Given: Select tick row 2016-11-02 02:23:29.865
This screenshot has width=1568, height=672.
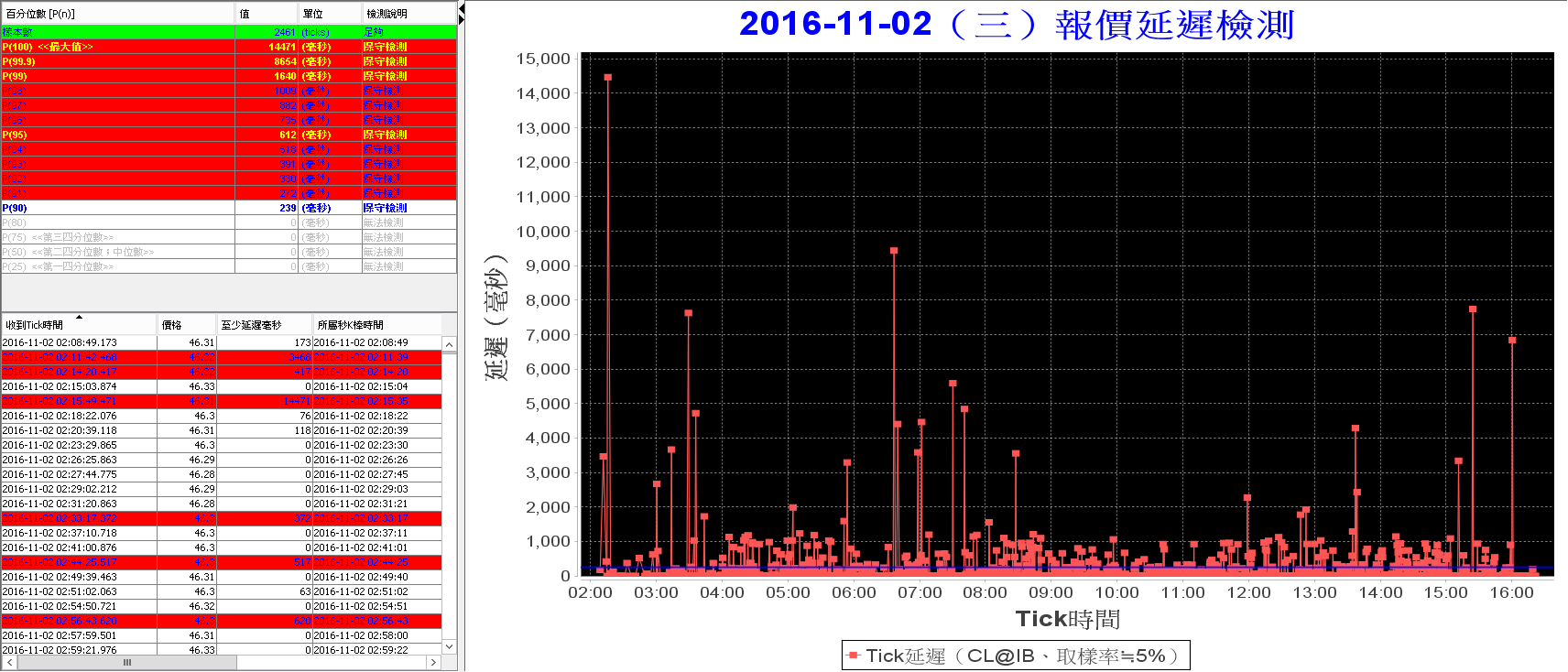Looking at the screenshot, I should (222, 445).
